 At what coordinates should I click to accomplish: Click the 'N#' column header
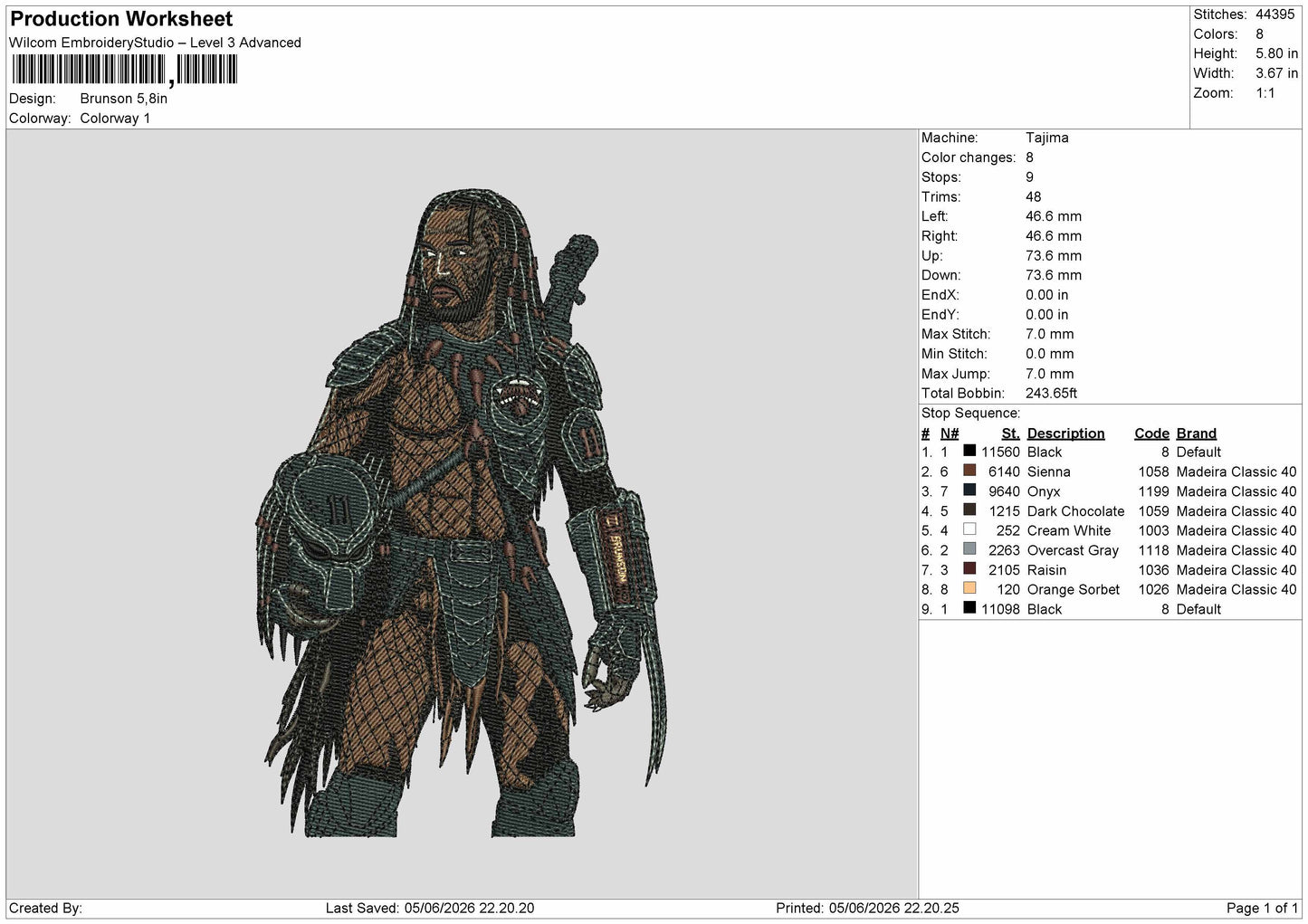(x=949, y=433)
